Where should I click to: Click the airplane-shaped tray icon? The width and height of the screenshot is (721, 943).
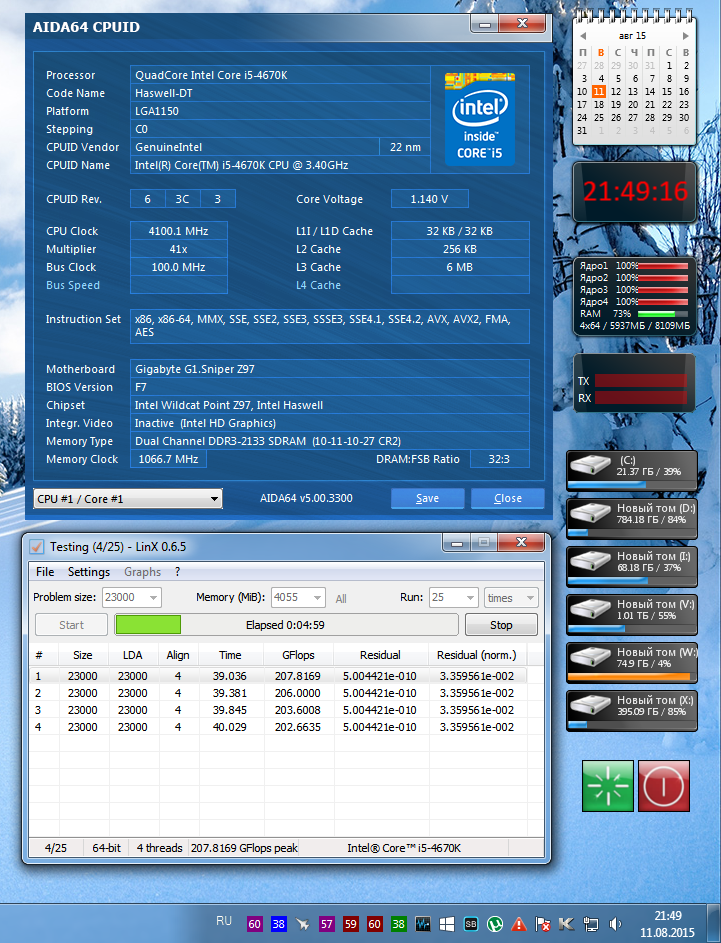tap(302, 924)
